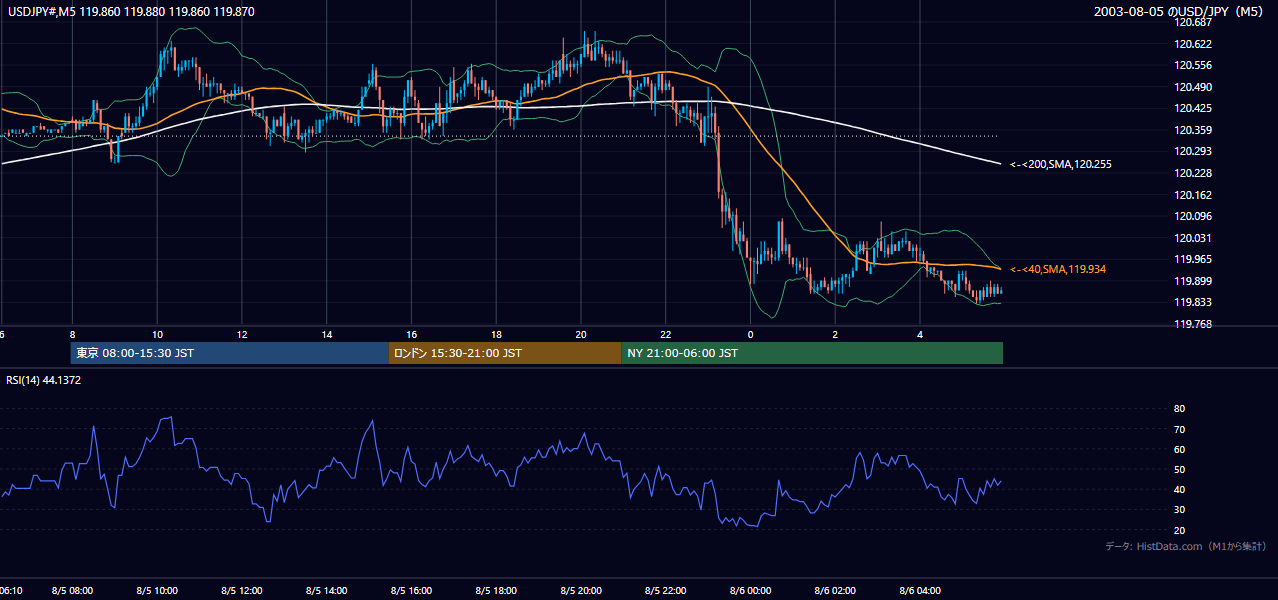
Task: Click the HistData.com data credit text
Action: pos(1186,546)
